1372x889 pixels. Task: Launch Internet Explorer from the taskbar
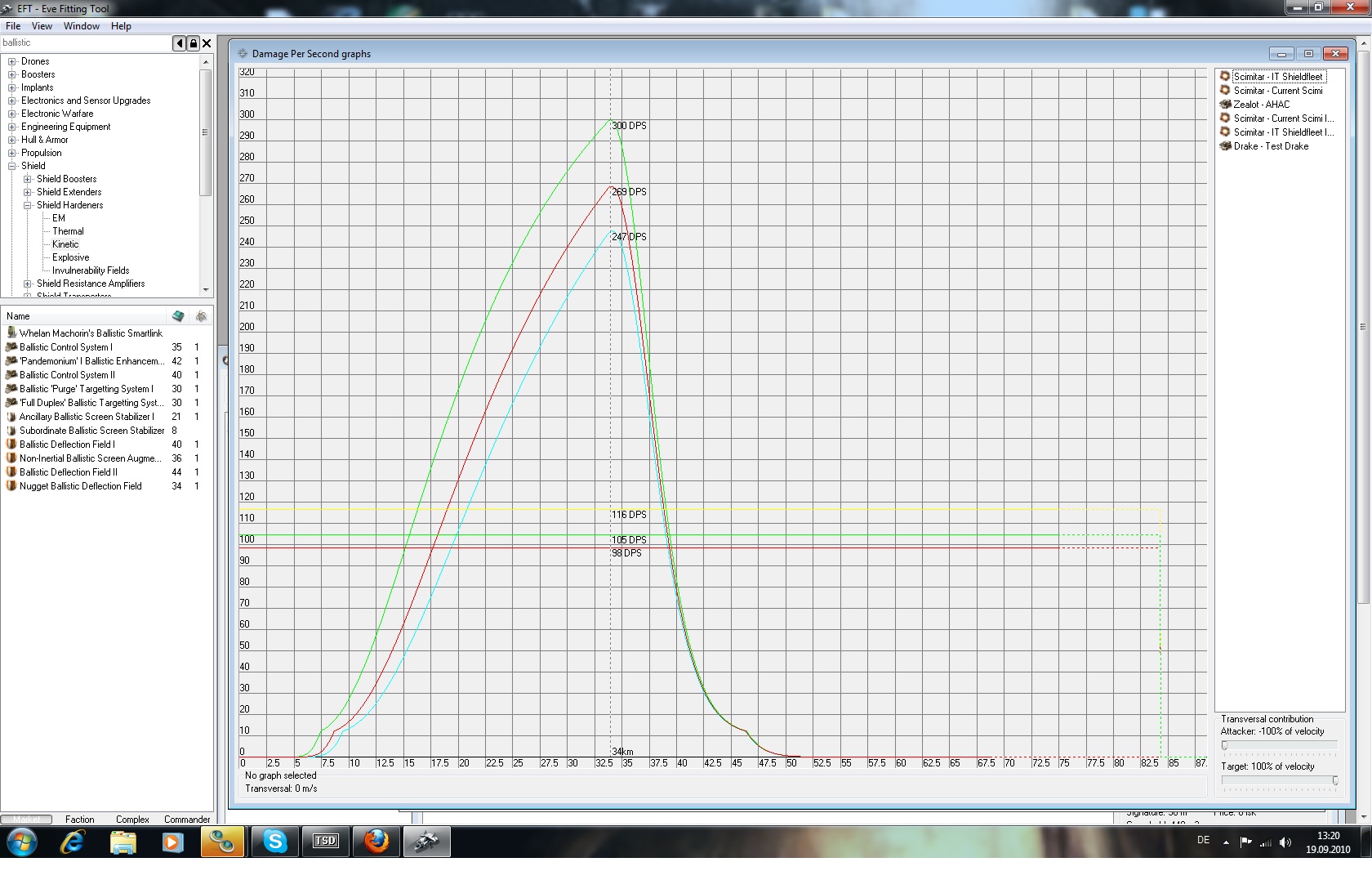click(x=73, y=842)
